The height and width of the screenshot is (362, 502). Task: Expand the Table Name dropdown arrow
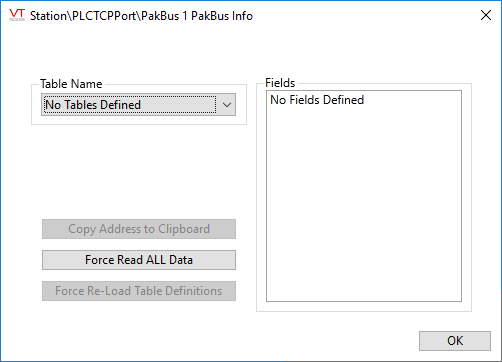point(227,105)
